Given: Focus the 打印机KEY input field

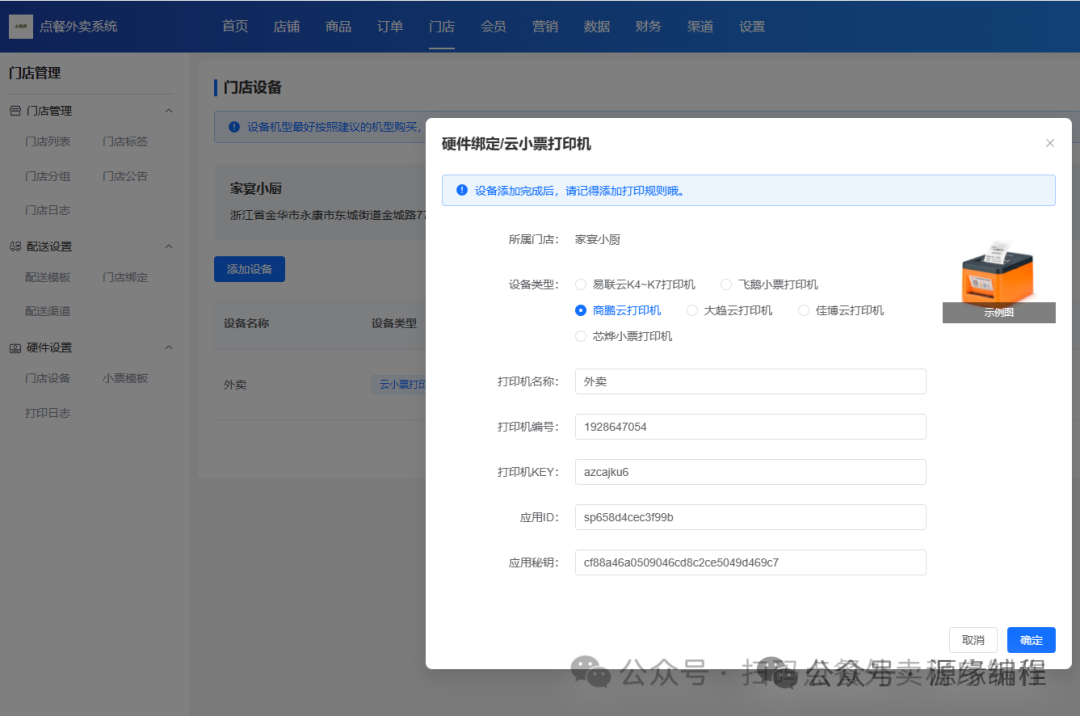Looking at the screenshot, I should [750, 472].
